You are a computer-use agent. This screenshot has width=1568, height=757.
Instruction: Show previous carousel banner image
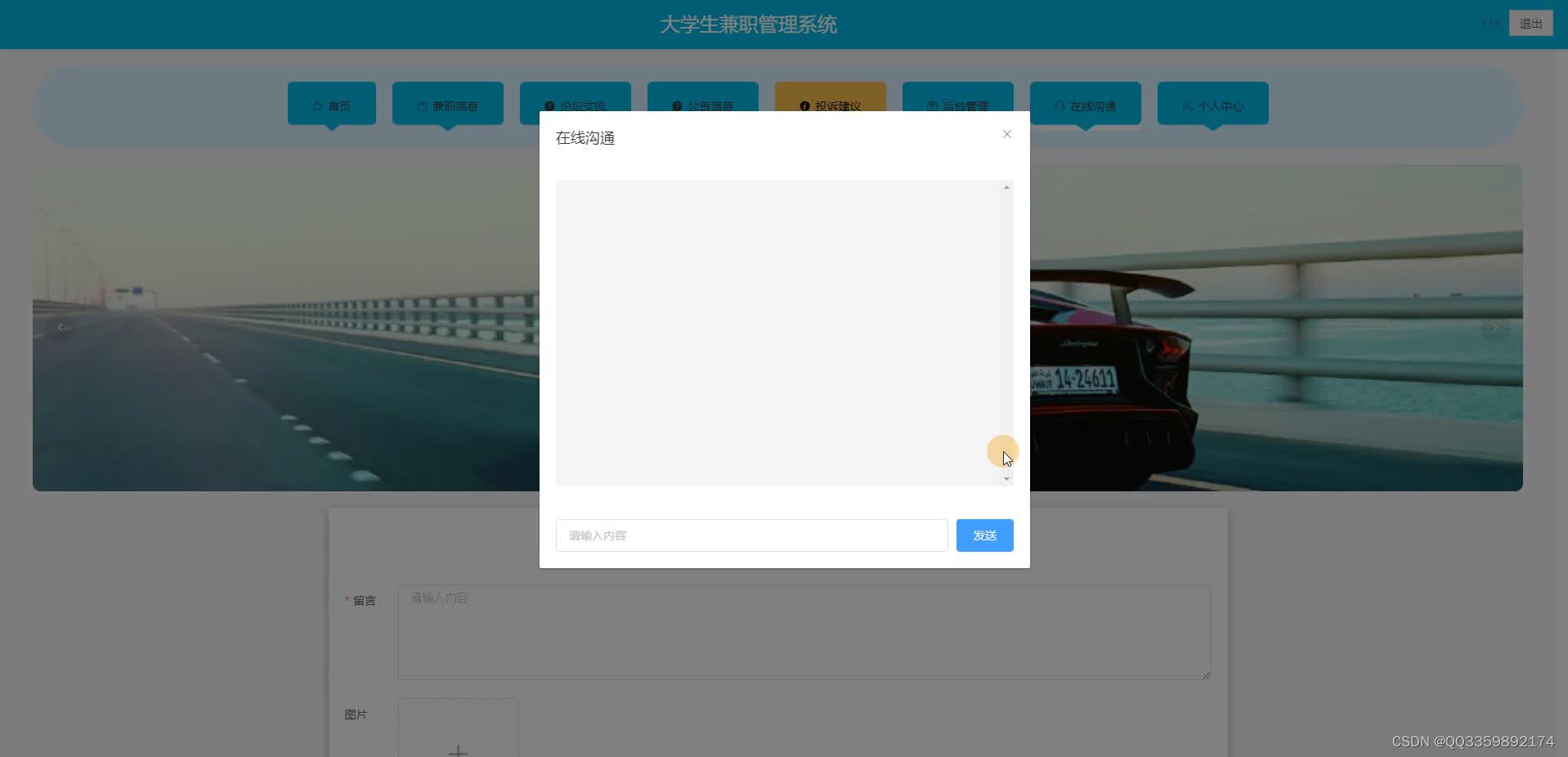coord(60,328)
